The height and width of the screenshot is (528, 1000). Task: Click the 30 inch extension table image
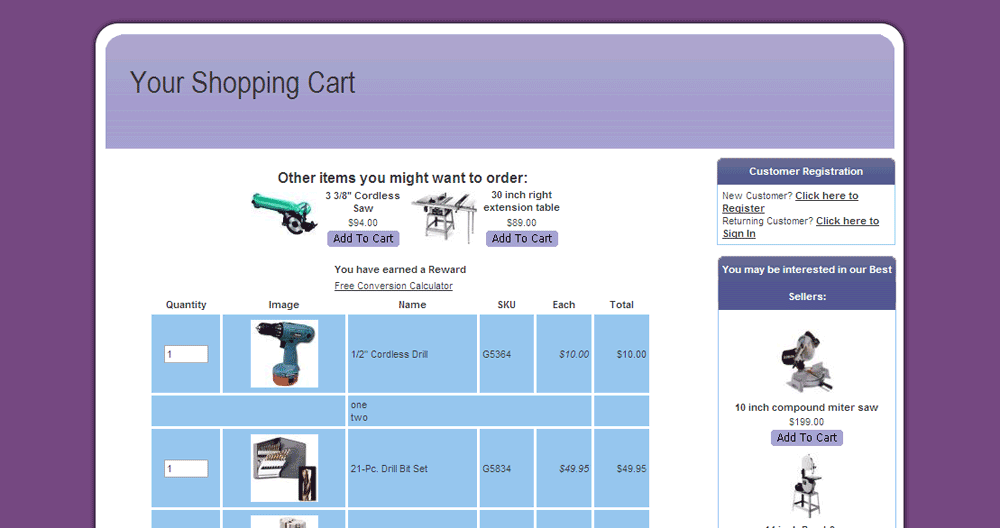[x=444, y=218]
